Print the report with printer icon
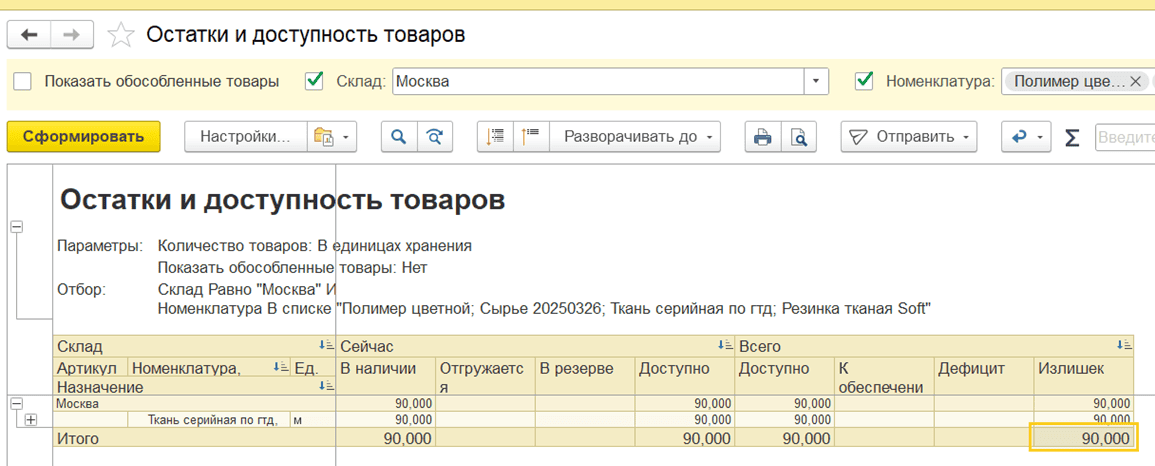 tap(763, 137)
